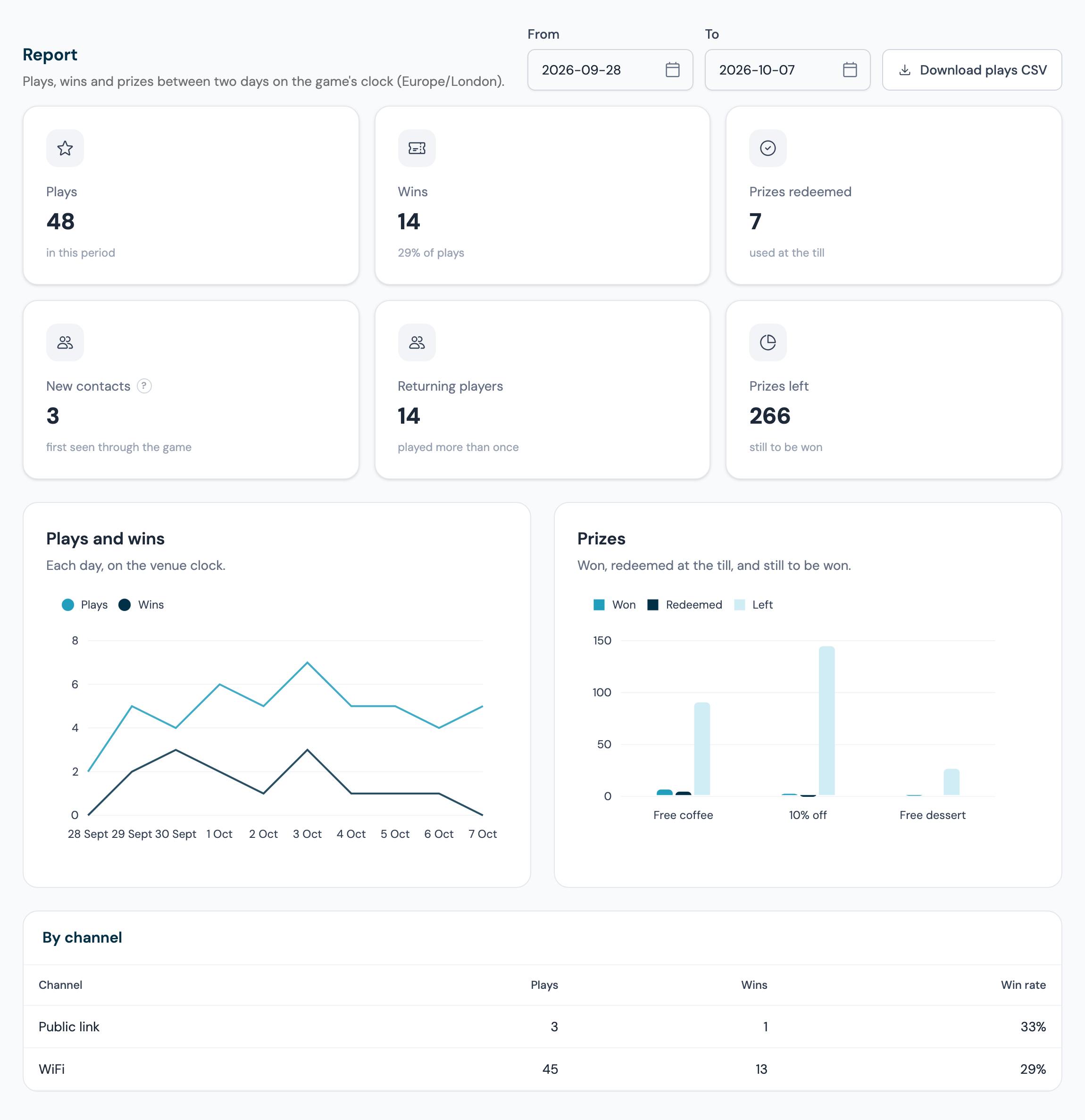Click the pie chart icon on Prizes left card
Screen dimensions: 1085x1120
tap(768, 343)
